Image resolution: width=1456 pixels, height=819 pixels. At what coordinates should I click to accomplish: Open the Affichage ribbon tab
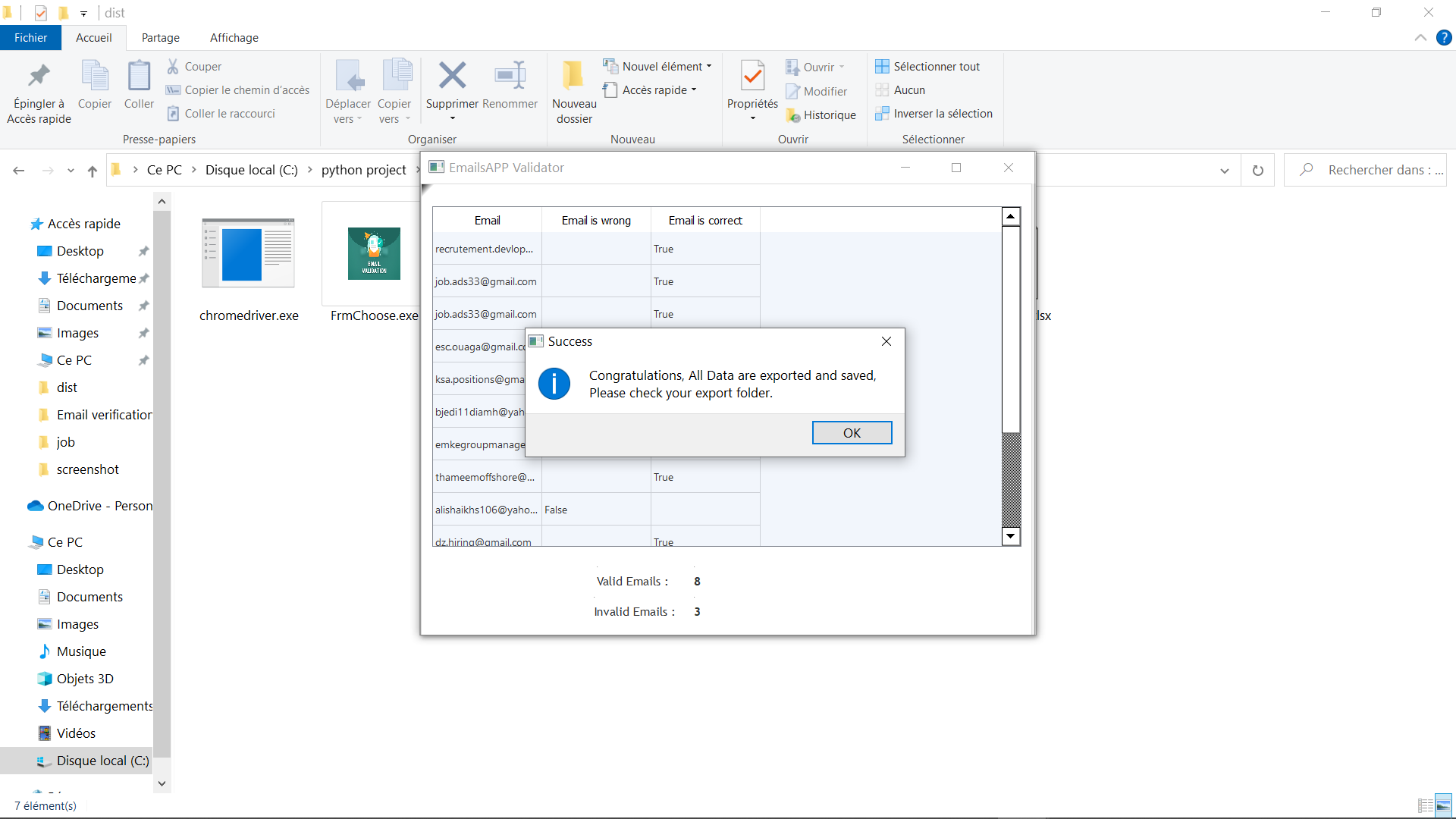coord(234,38)
